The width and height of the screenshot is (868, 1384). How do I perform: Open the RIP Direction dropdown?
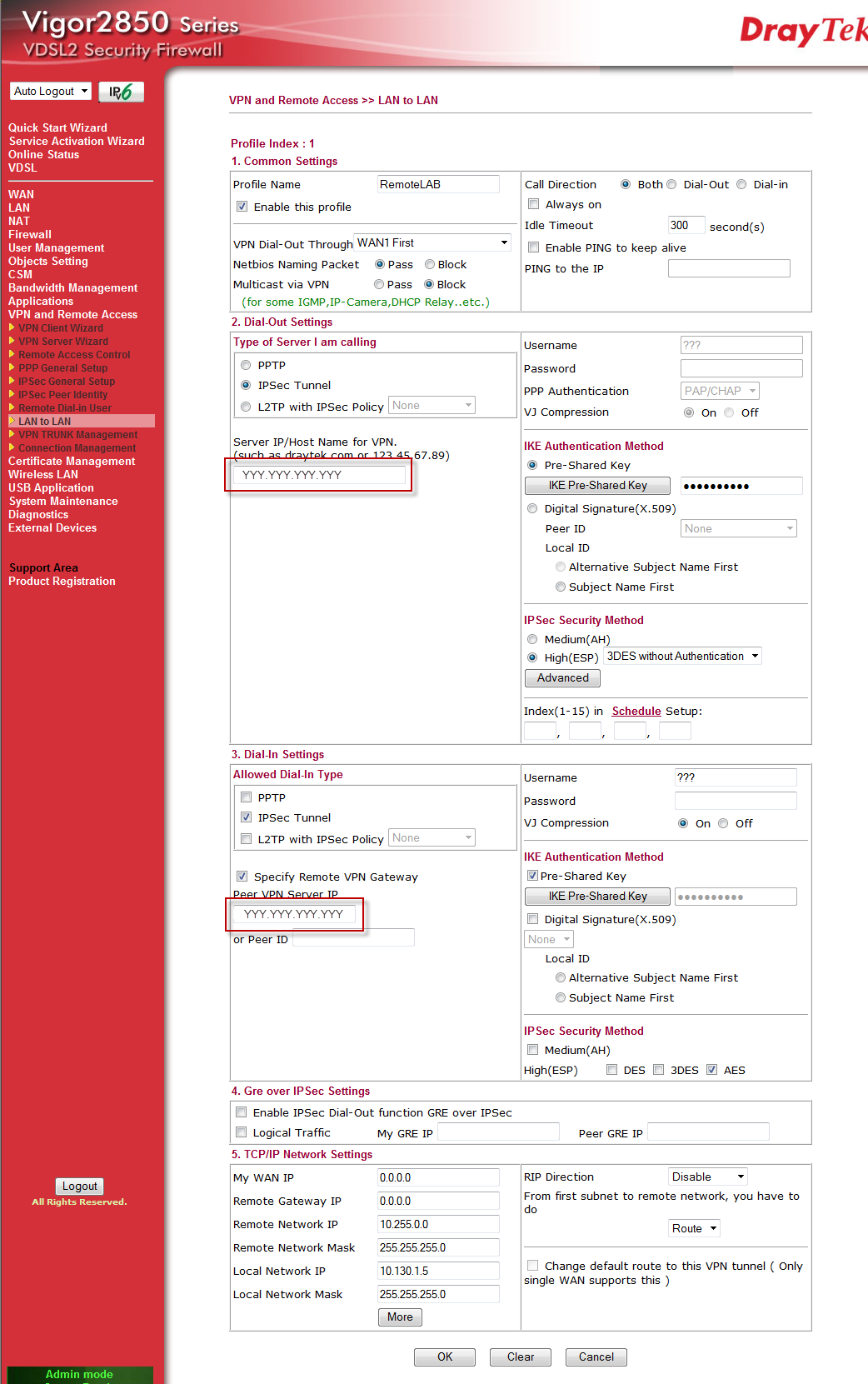[708, 1177]
